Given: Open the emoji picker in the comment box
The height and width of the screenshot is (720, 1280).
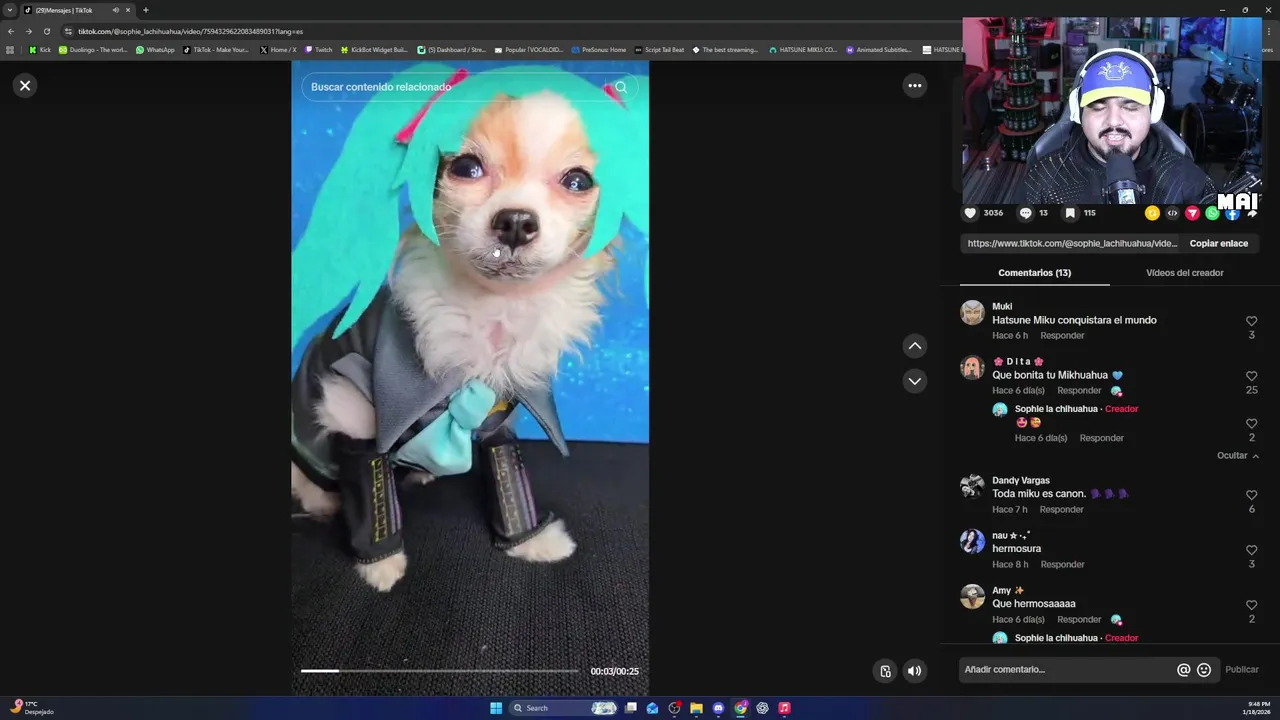Looking at the screenshot, I should (1204, 670).
